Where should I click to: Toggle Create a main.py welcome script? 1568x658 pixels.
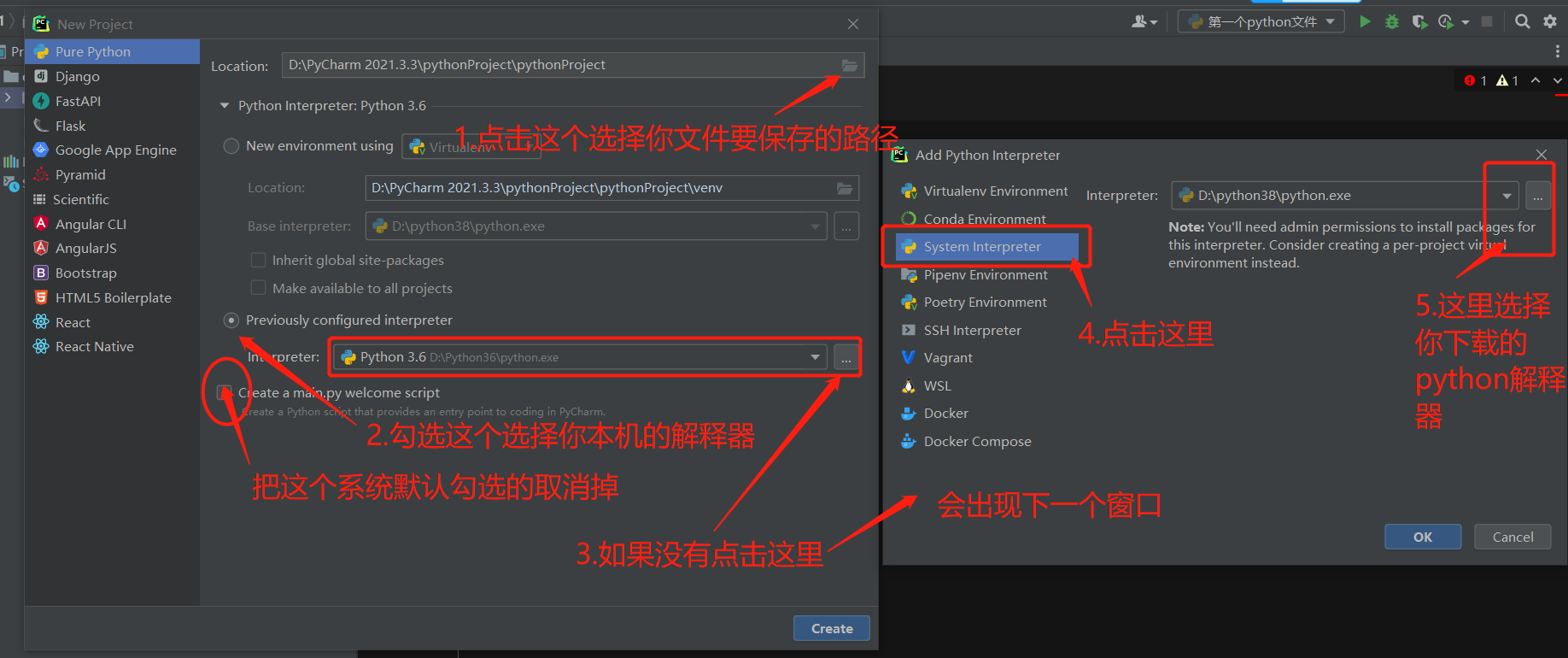coord(225,392)
